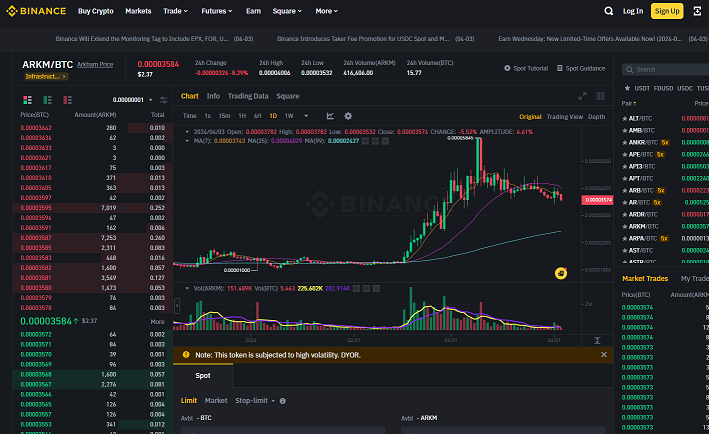This screenshot has height=434, width=709.
Task: Switch chart to Depth view
Action: [x=596, y=117]
